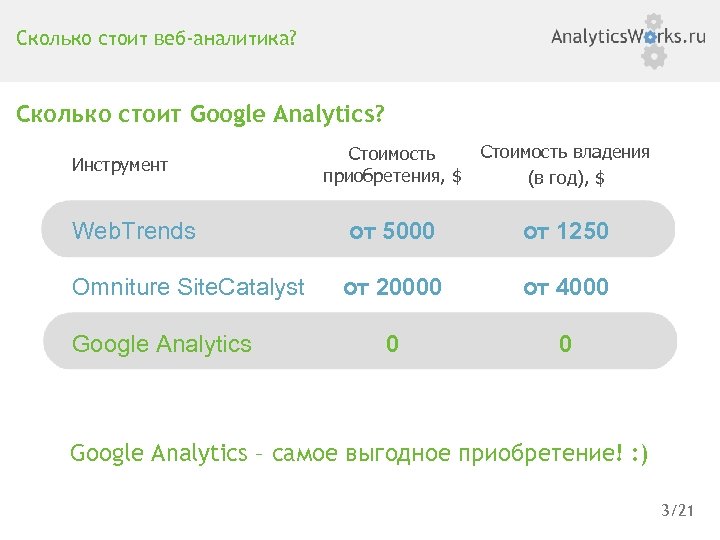Image resolution: width=720 pixels, height=540 pixels.
Task: Click the 'от 5000' WebTrends acquisition cost
Action: coord(392,231)
